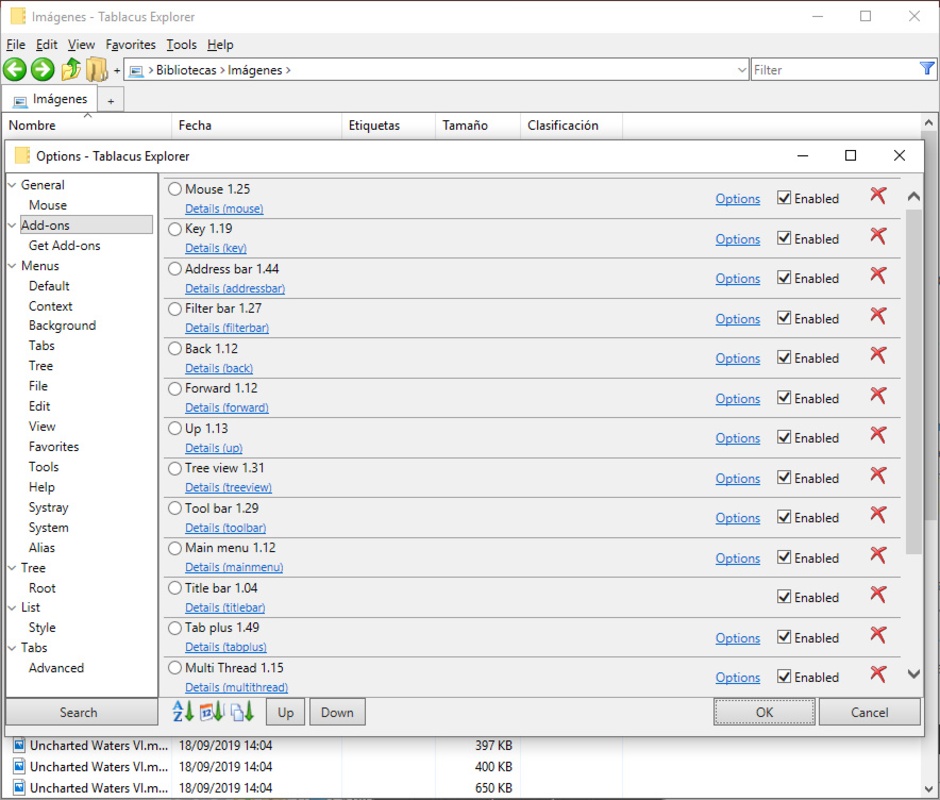Select Style under List

[x=42, y=627]
